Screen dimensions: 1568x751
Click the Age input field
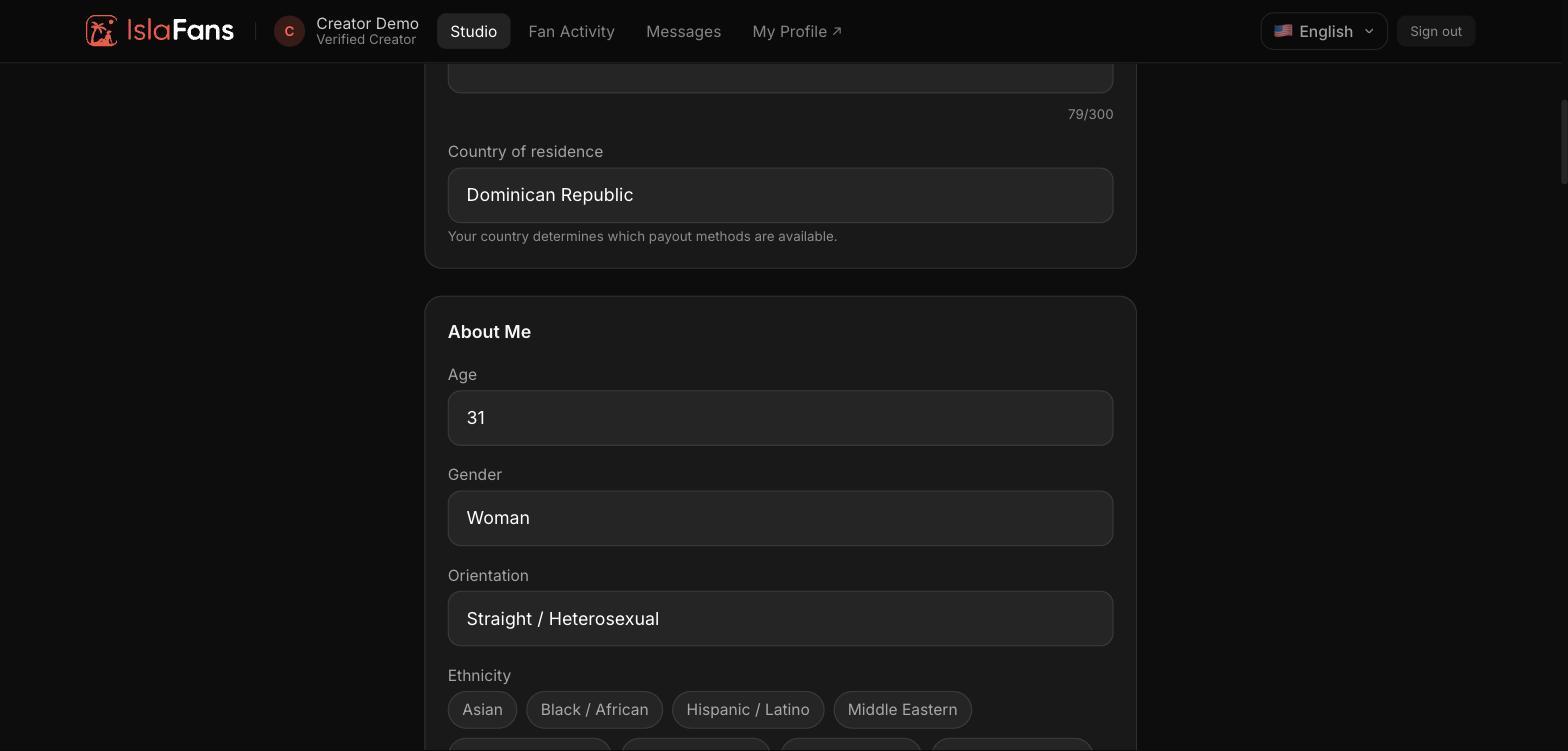click(x=780, y=418)
